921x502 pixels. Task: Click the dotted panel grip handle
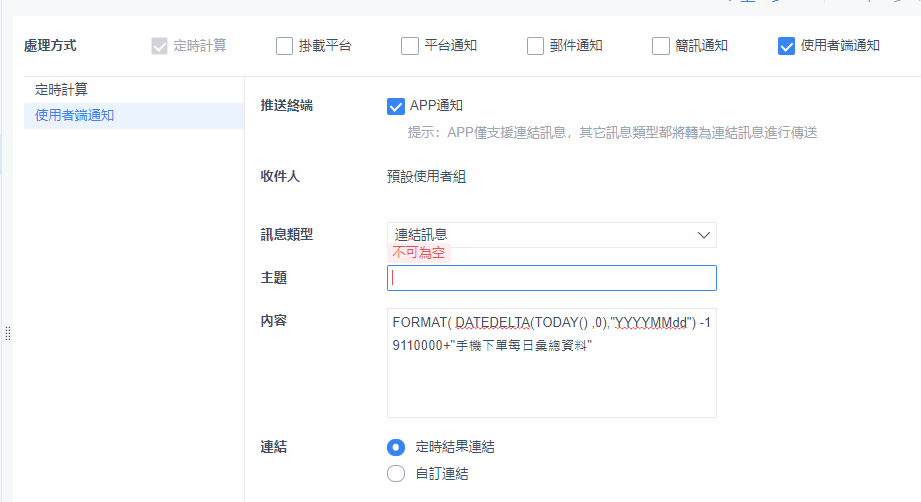(x=8, y=332)
